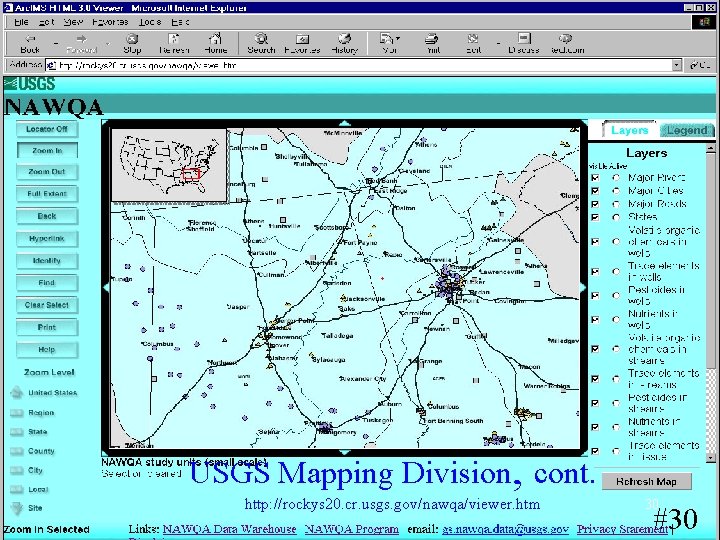
Task: Toggle Nutrients in wells visibility checkbox
Action: 595,320
